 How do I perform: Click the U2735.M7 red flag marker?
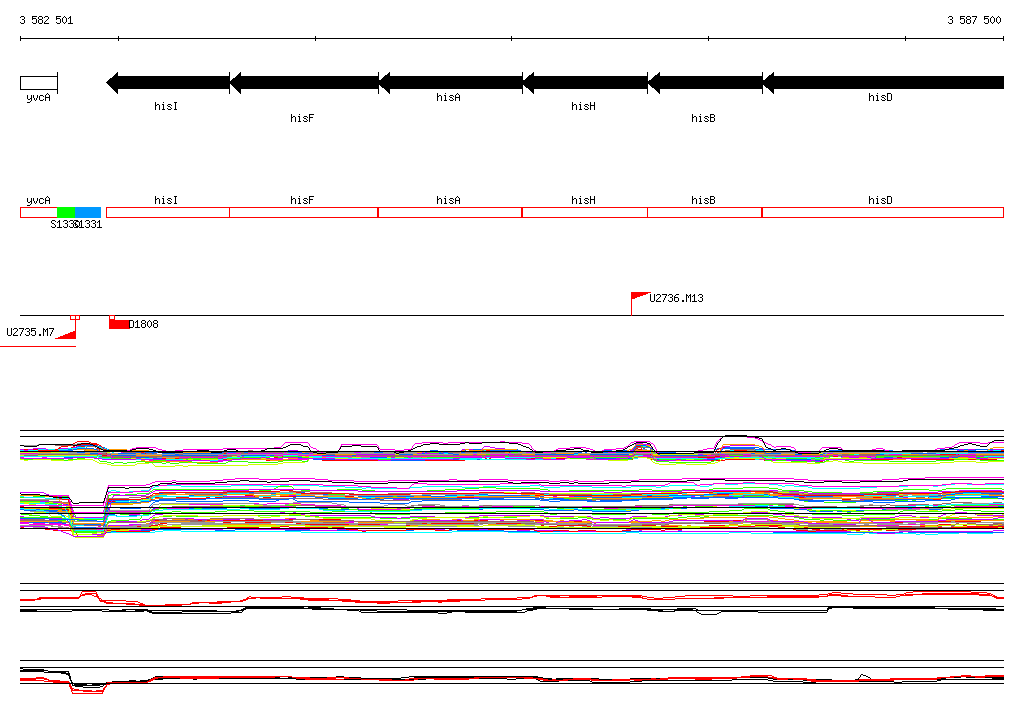[67, 334]
